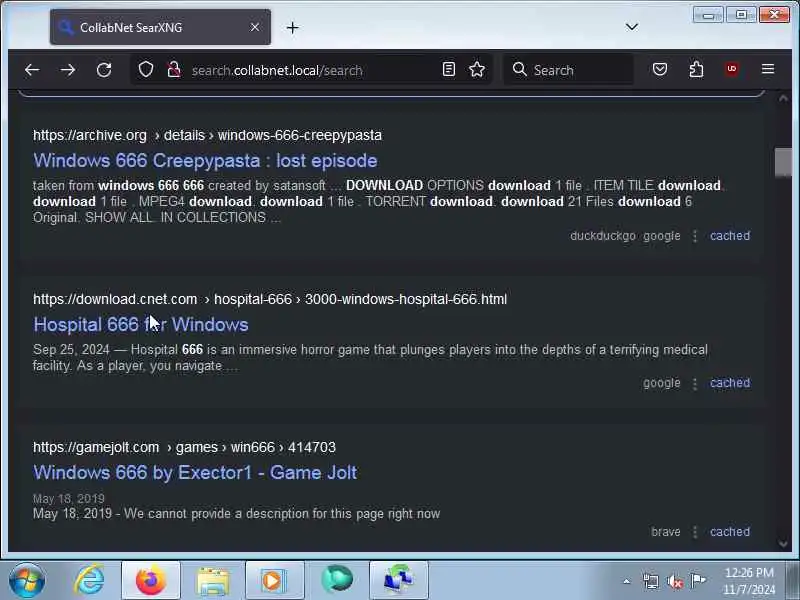The image size is (800, 600).
Task: Reload the current page
Action: point(104,69)
